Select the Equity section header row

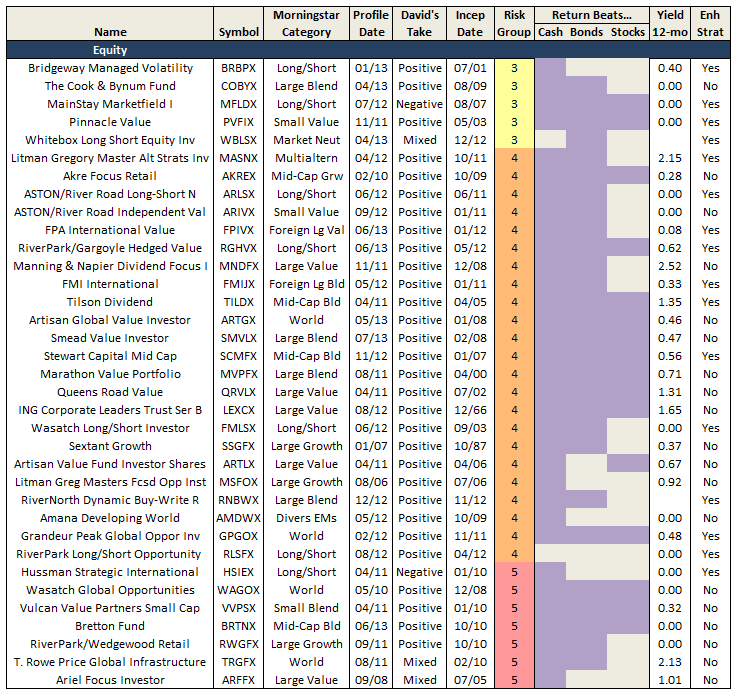tap(110, 50)
